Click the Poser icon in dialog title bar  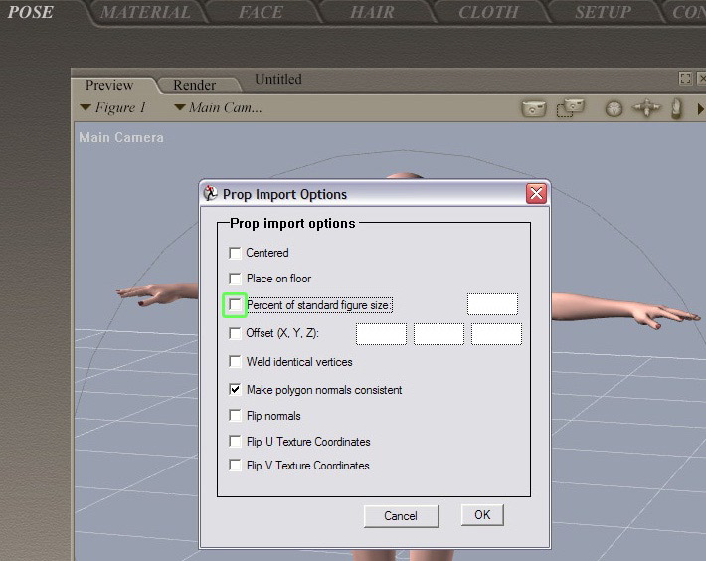click(x=211, y=194)
